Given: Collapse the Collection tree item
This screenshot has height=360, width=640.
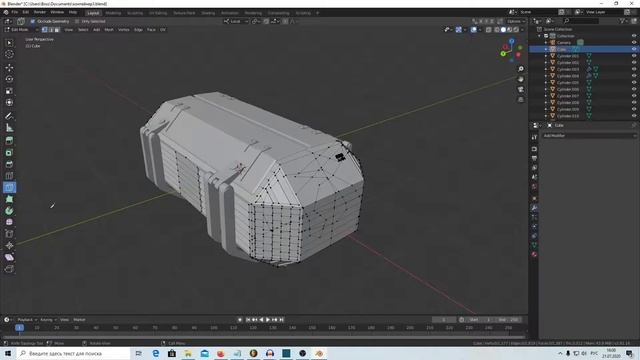Looking at the screenshot, I should (540, 36).
